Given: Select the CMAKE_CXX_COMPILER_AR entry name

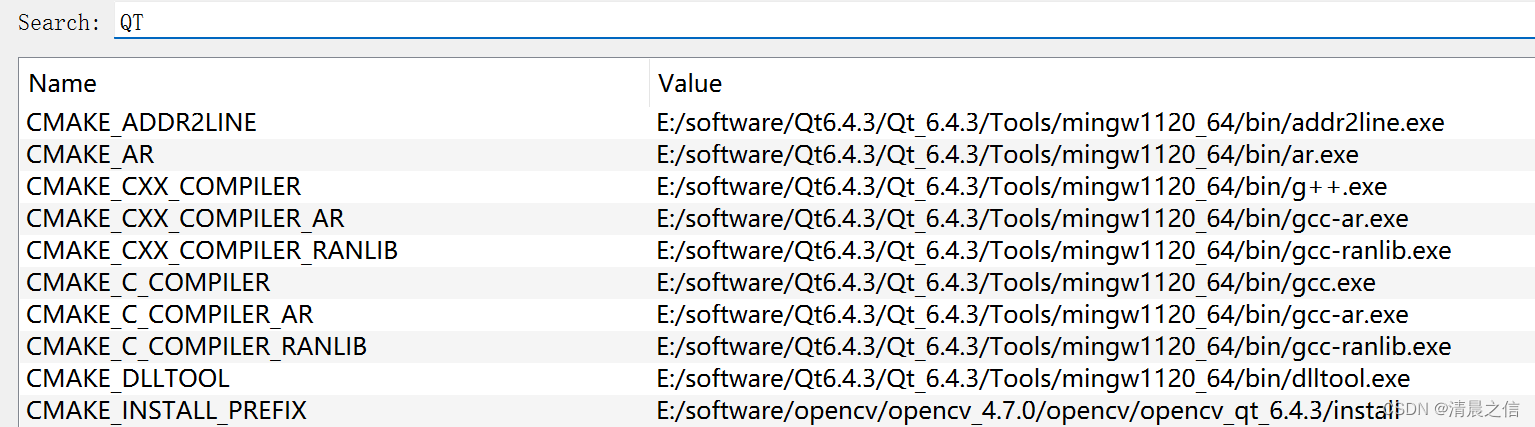Looking at the screenshot, I should point(185,219).
